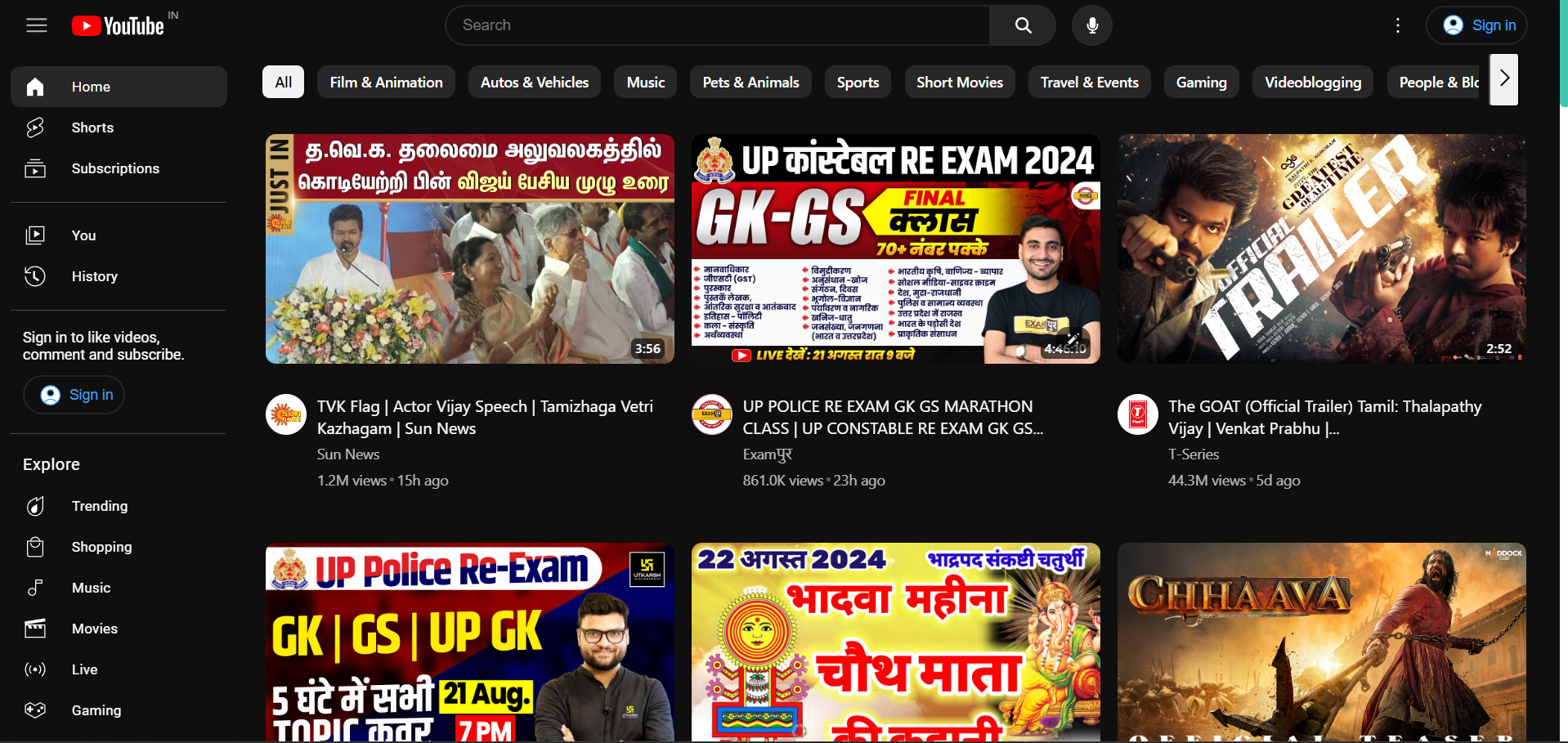Click Sign in button in sidebar
The width and height of the screenshot is (1568, 743).
pyautogui.click(x=74, y=395)
